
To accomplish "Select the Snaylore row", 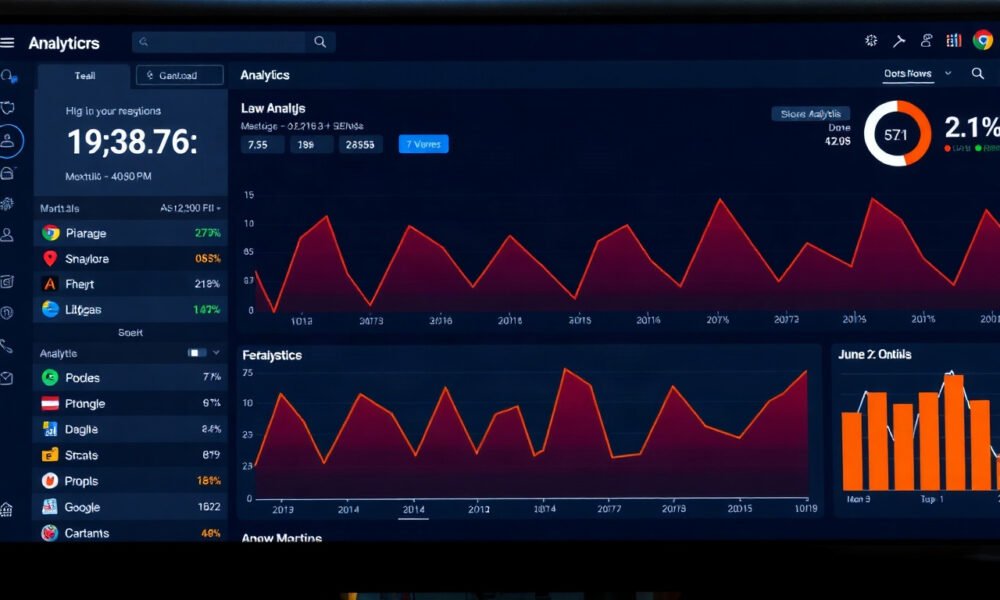I will click(130, 259).
